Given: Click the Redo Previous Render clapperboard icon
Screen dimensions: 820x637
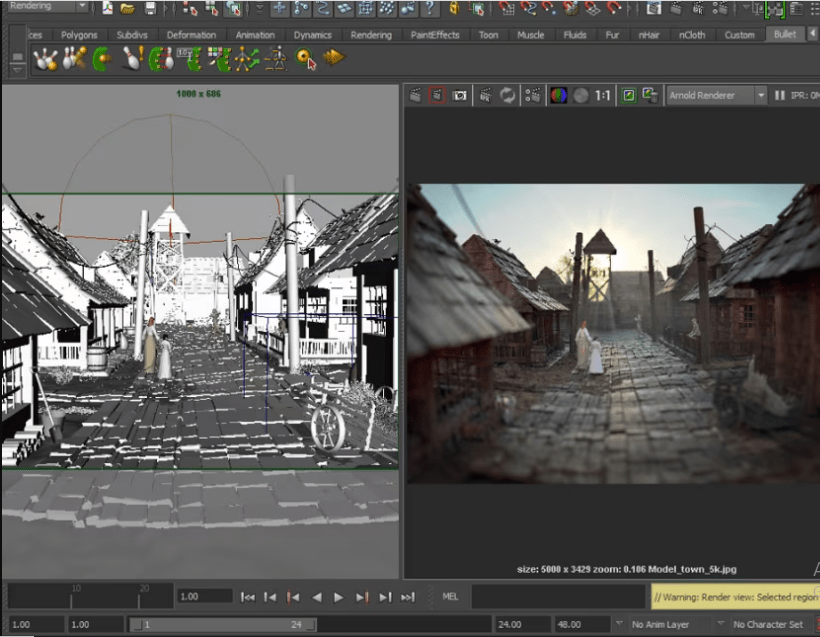Looking at the screenshot, I should [x=416, y=96].
